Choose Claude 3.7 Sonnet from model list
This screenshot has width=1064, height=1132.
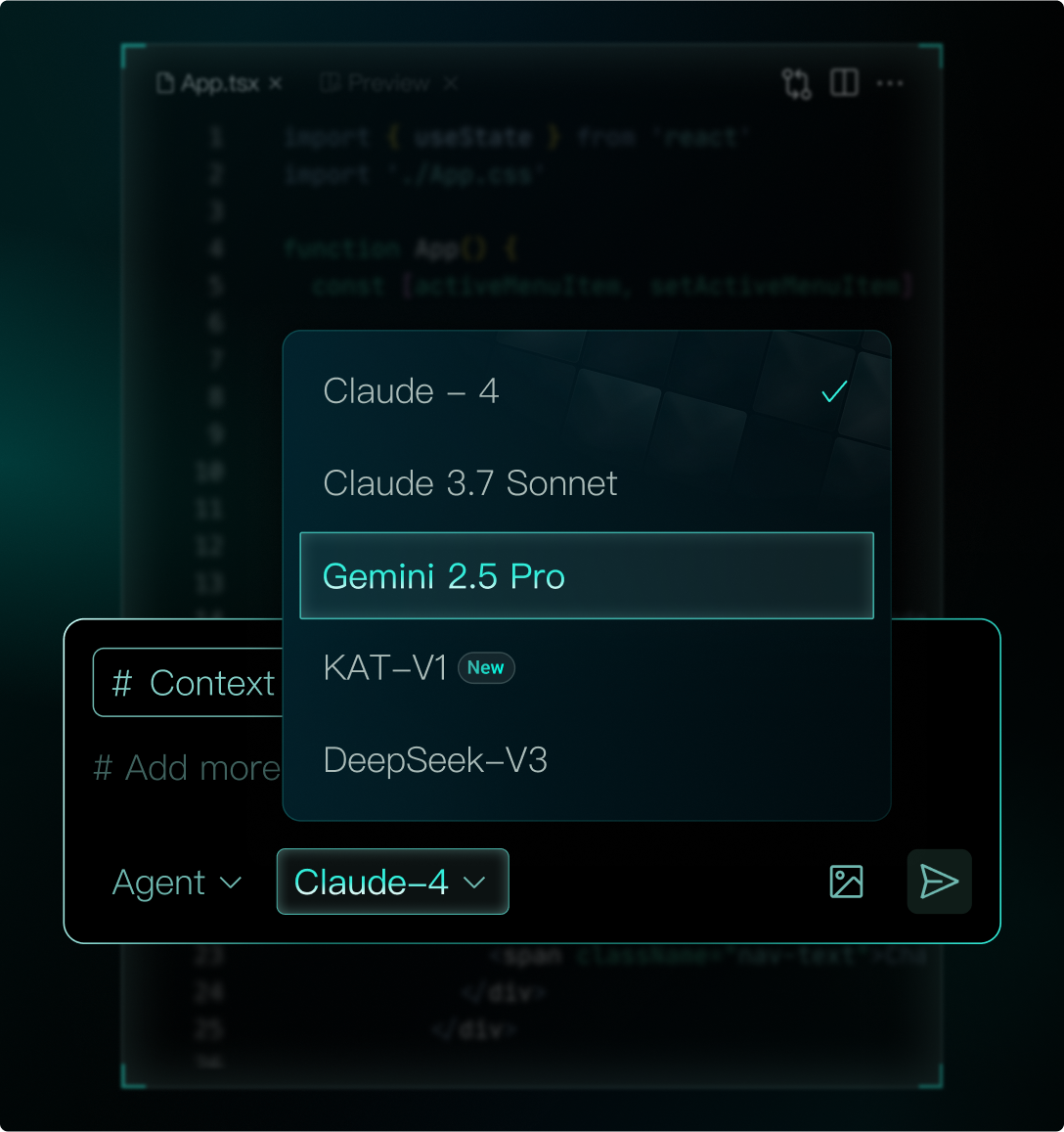pyautogui.click(x=587, y=483)
